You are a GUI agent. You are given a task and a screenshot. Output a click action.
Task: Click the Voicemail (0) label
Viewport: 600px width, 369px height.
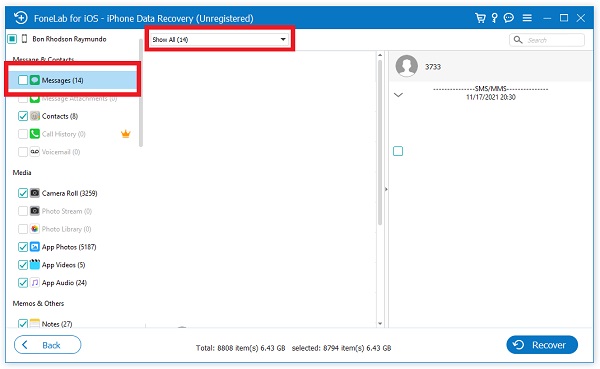click(x=61, y=152)
